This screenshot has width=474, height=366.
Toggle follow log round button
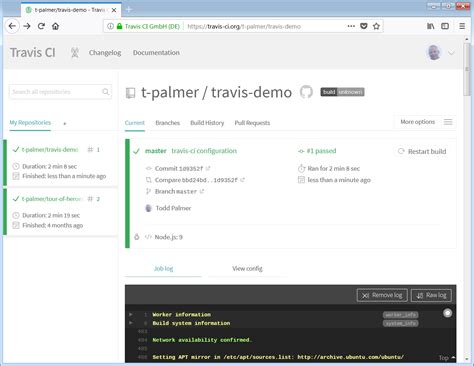(448, 313)
